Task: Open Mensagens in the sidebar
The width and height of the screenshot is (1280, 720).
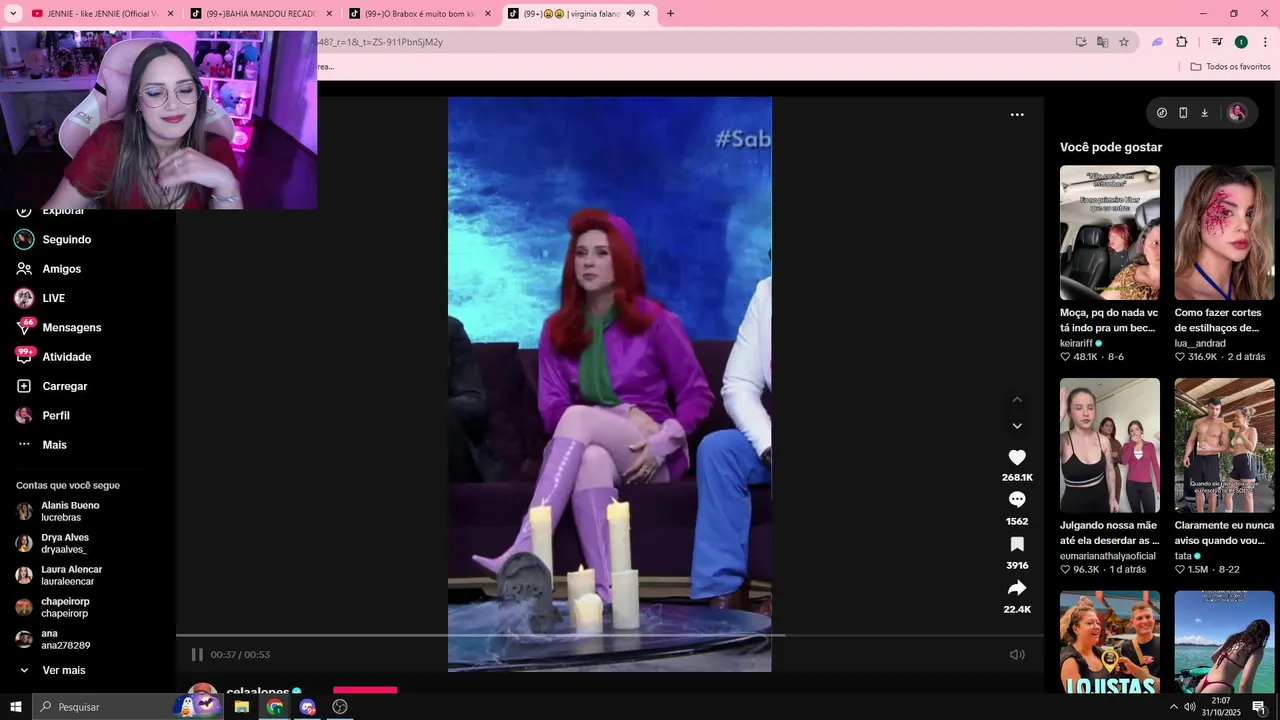Action: [x=71, y=327]
